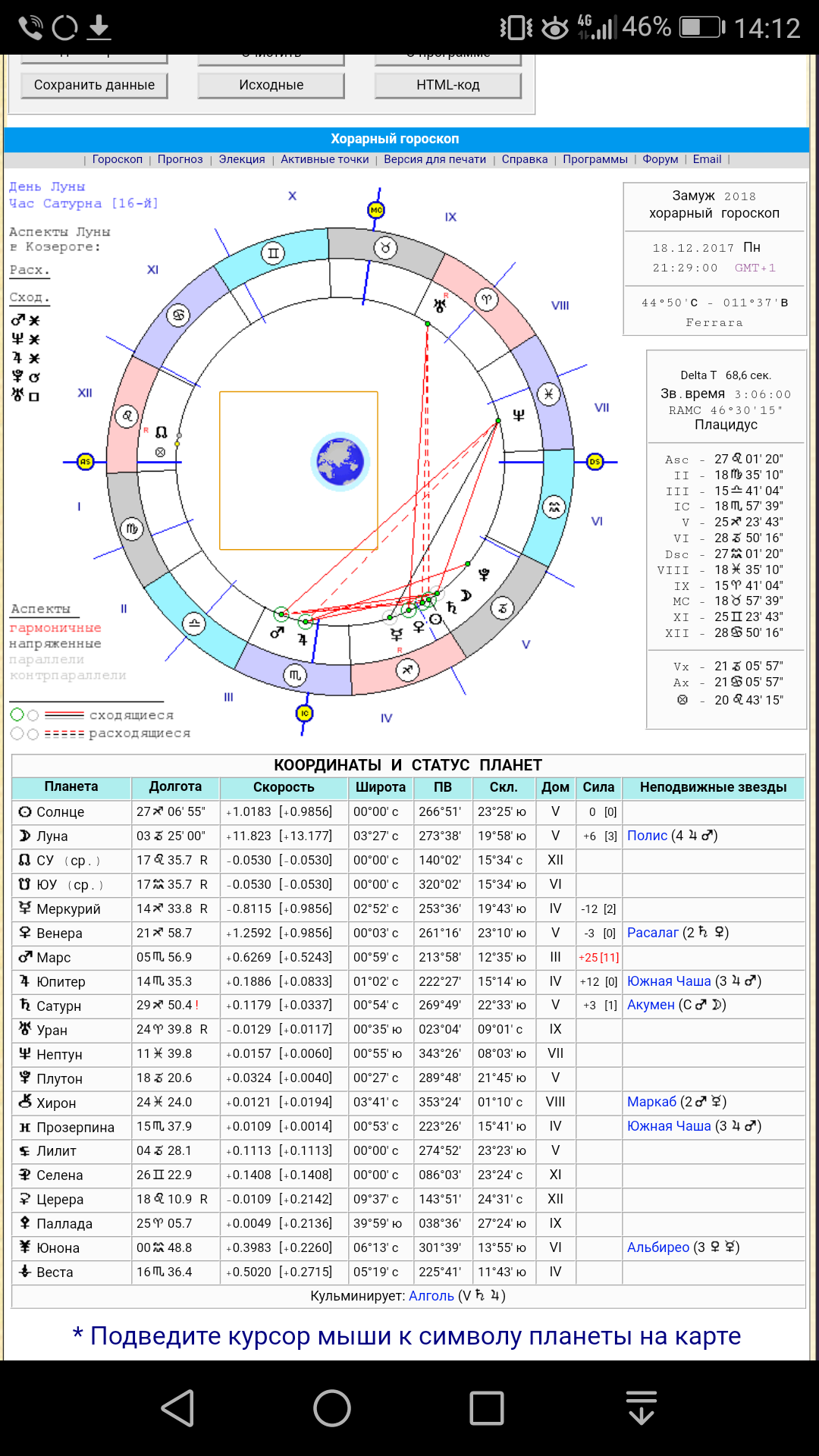Viewport: 819px width, 1456px height.
Task: Click the 'Сохранить данные' button
Action: [x=94, y=85]
